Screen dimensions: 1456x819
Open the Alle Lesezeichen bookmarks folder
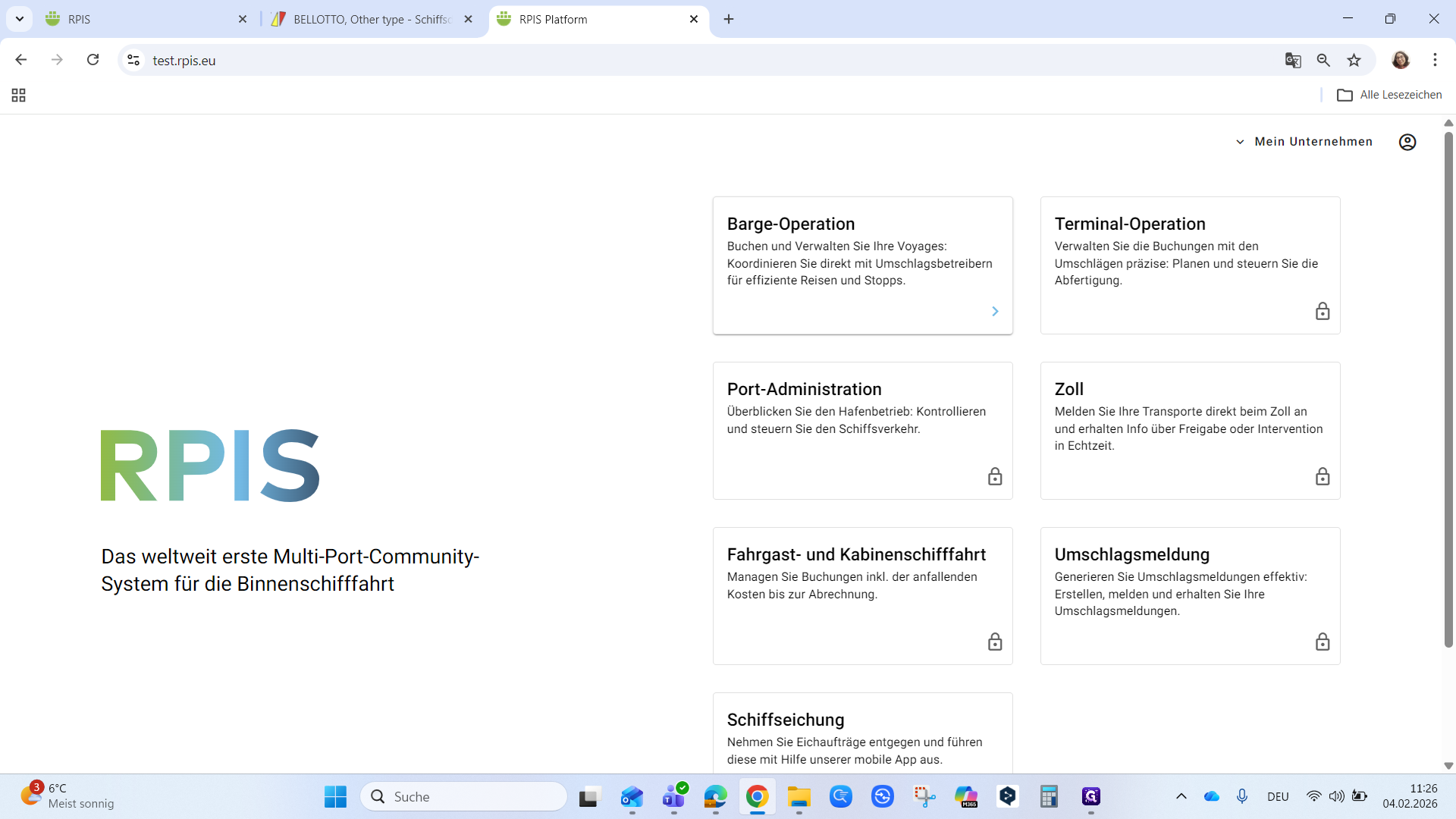pyautogui.click(x=1389, y=95)
